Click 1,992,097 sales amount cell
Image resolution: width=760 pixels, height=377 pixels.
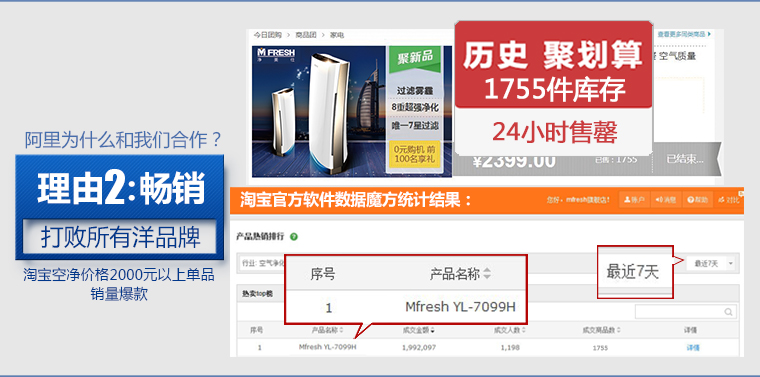point(419,347)
